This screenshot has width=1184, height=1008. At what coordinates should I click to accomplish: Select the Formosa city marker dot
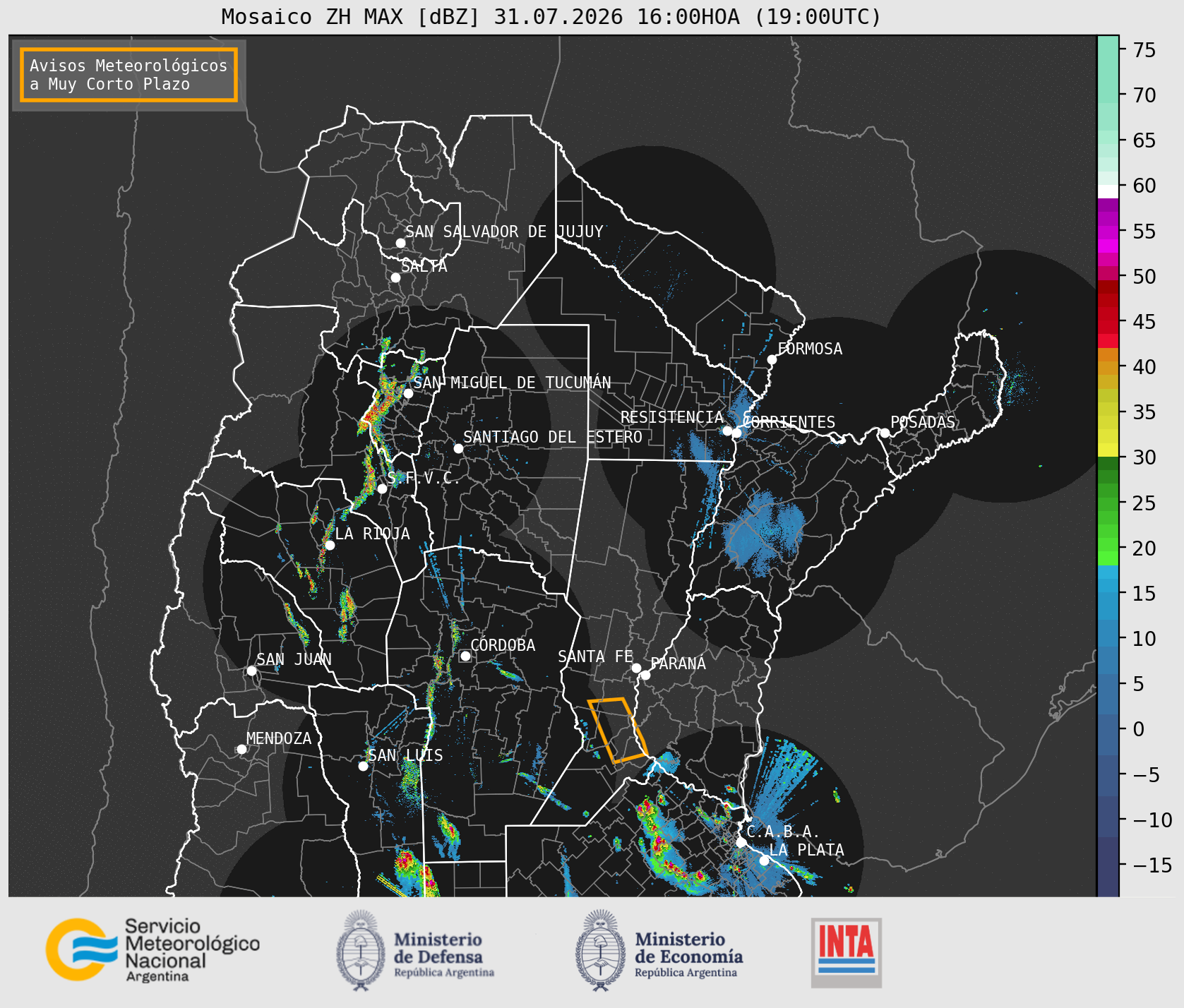pos(772,359)
